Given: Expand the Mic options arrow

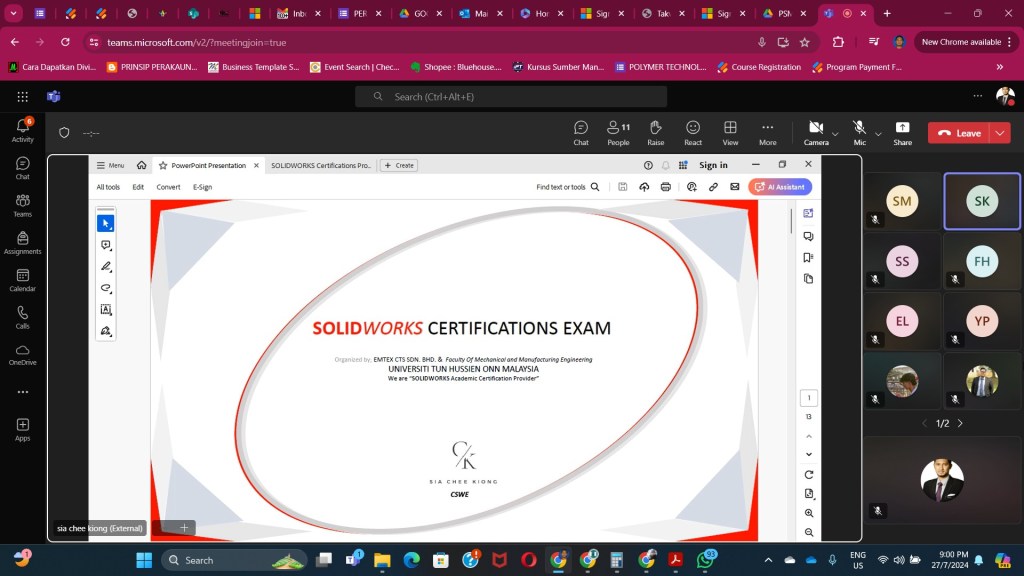Looking at the screenshot, I should pos(878,133).
